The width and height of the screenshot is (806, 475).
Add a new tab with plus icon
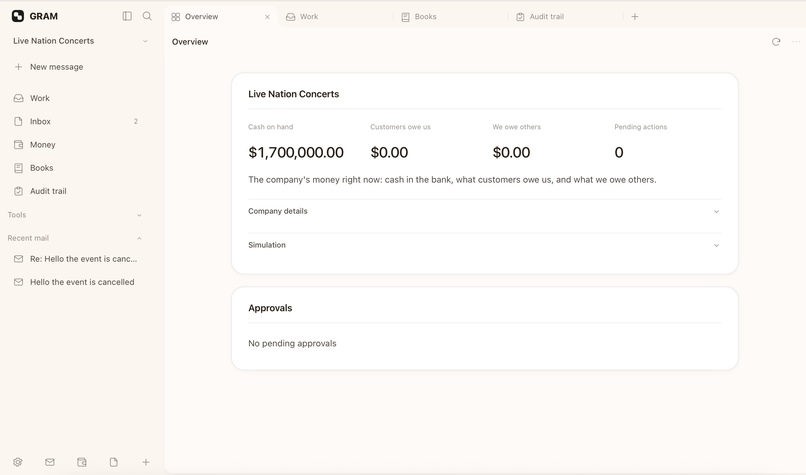[635, 16]
